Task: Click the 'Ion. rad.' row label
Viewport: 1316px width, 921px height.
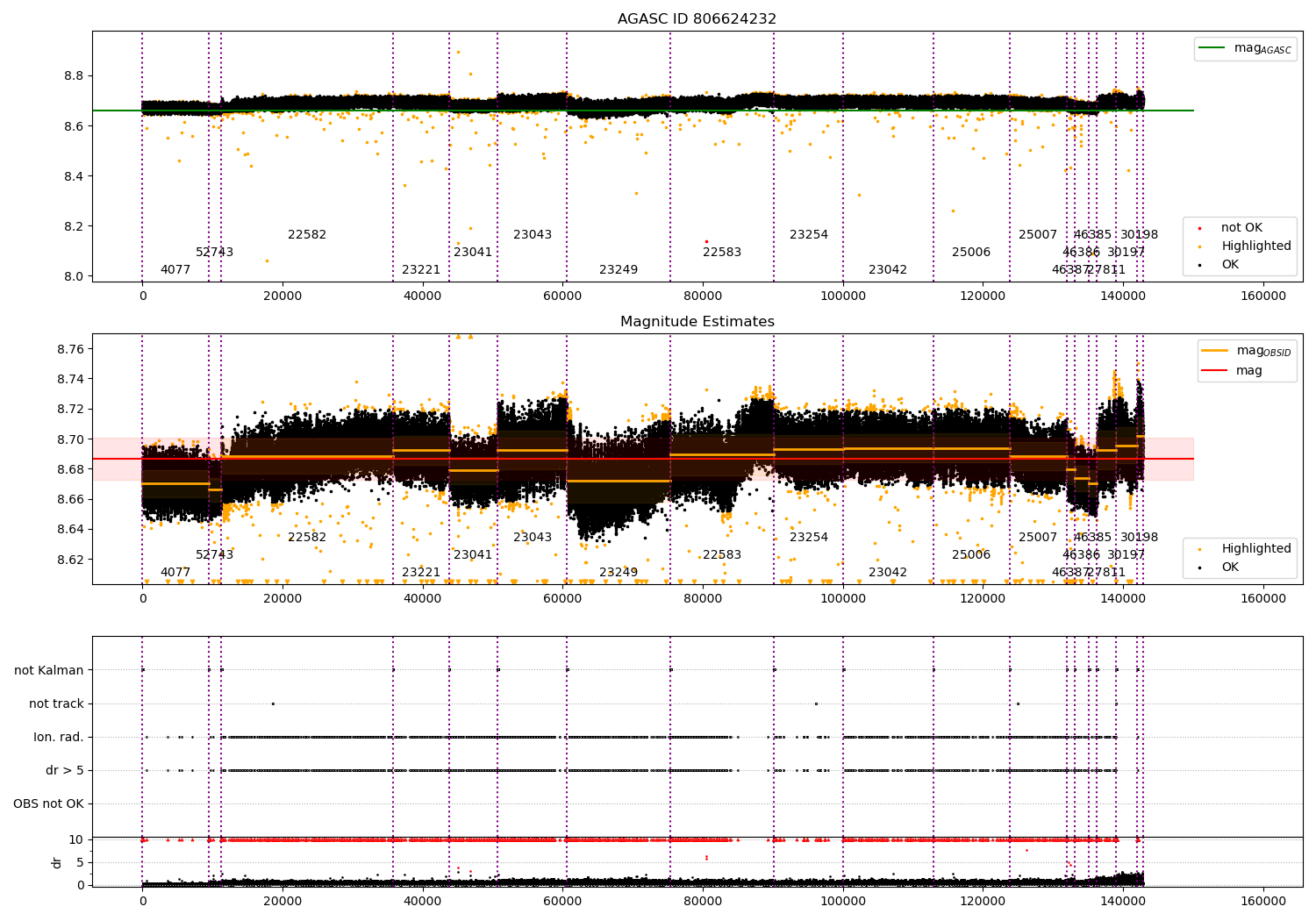Action: 59,737
